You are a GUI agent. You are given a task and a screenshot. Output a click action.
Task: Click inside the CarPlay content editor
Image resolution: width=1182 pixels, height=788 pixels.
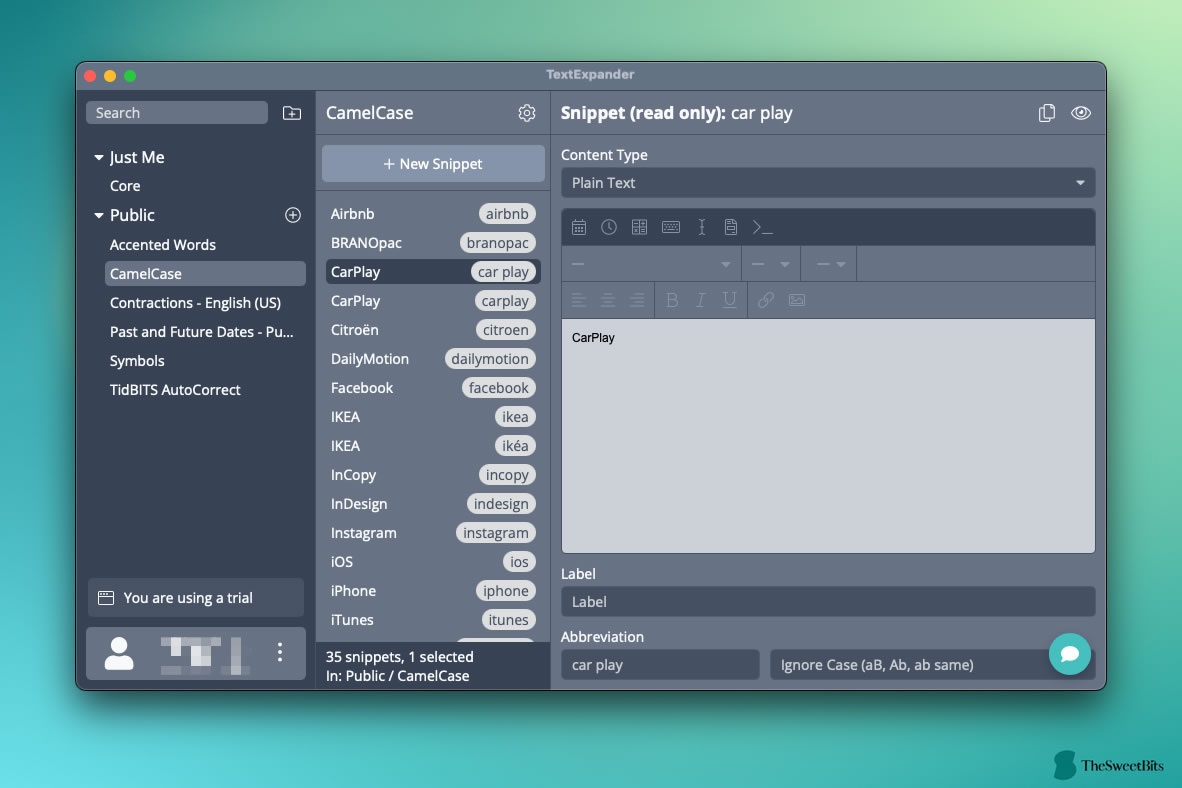tap(828, 436)
